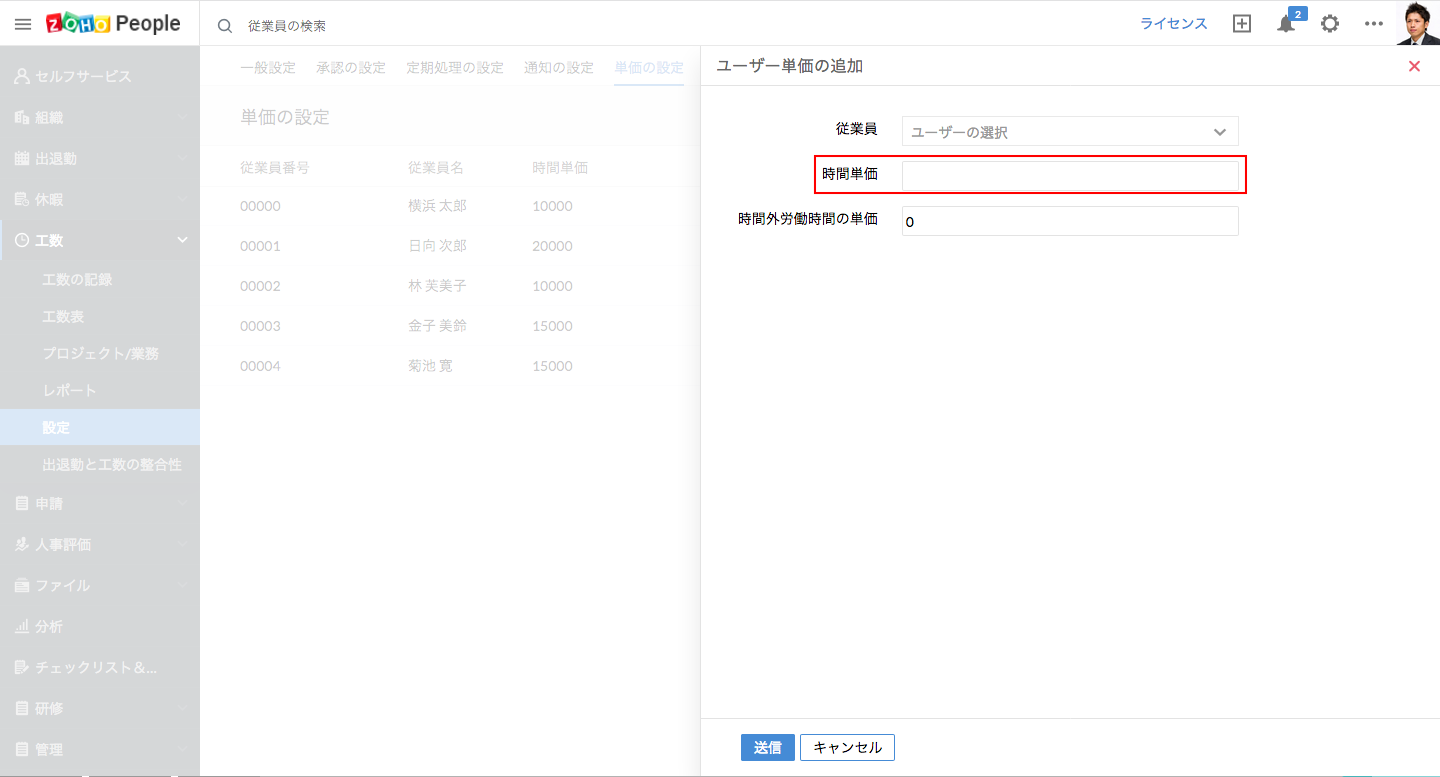Image resolution: width=1440 pixels, height=777 pixels.
Task: Close the ユーザー単価の追加 panel
Action: (1414, 66)
